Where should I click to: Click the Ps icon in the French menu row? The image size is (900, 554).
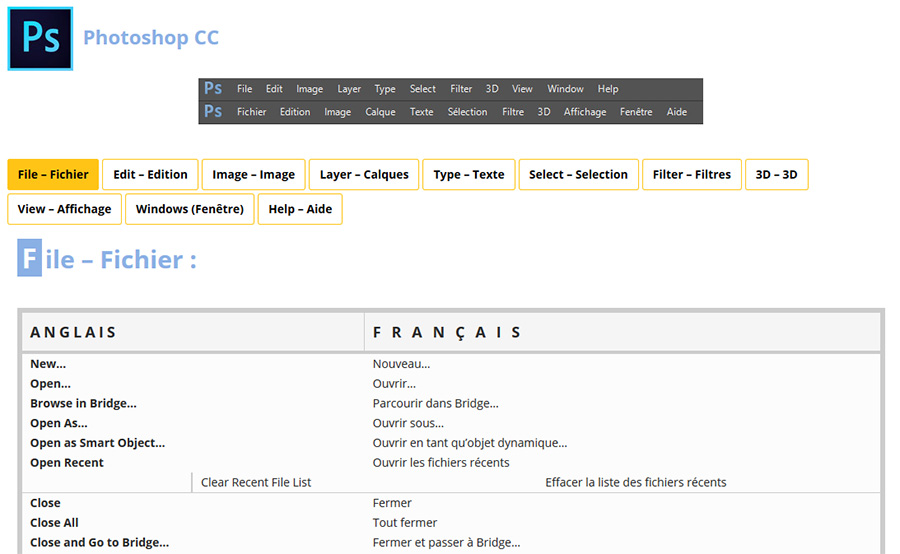(x=213, y=112)
